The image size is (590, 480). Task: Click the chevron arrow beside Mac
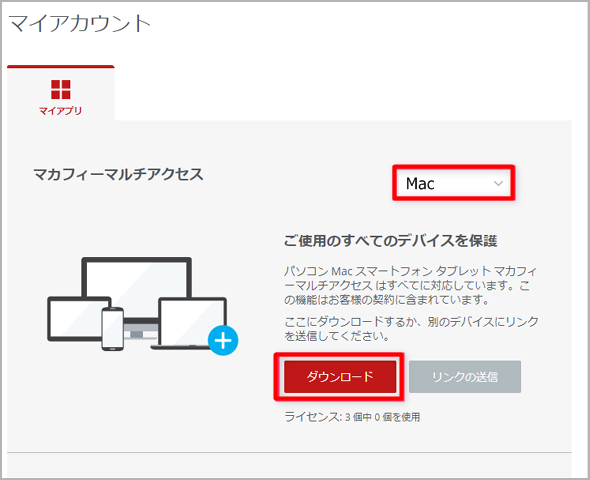(498, 184)
